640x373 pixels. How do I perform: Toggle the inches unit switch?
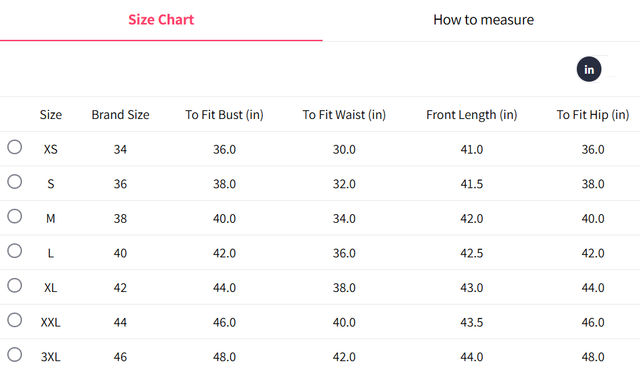(x=596, y=69)
